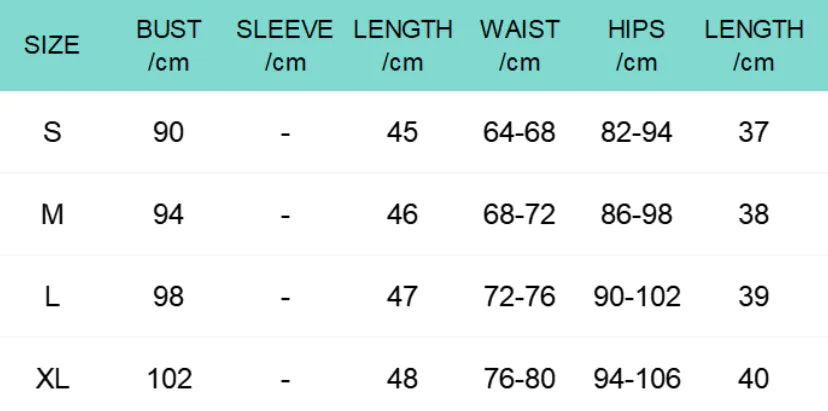Select hips range 94-106

(636, 379)
